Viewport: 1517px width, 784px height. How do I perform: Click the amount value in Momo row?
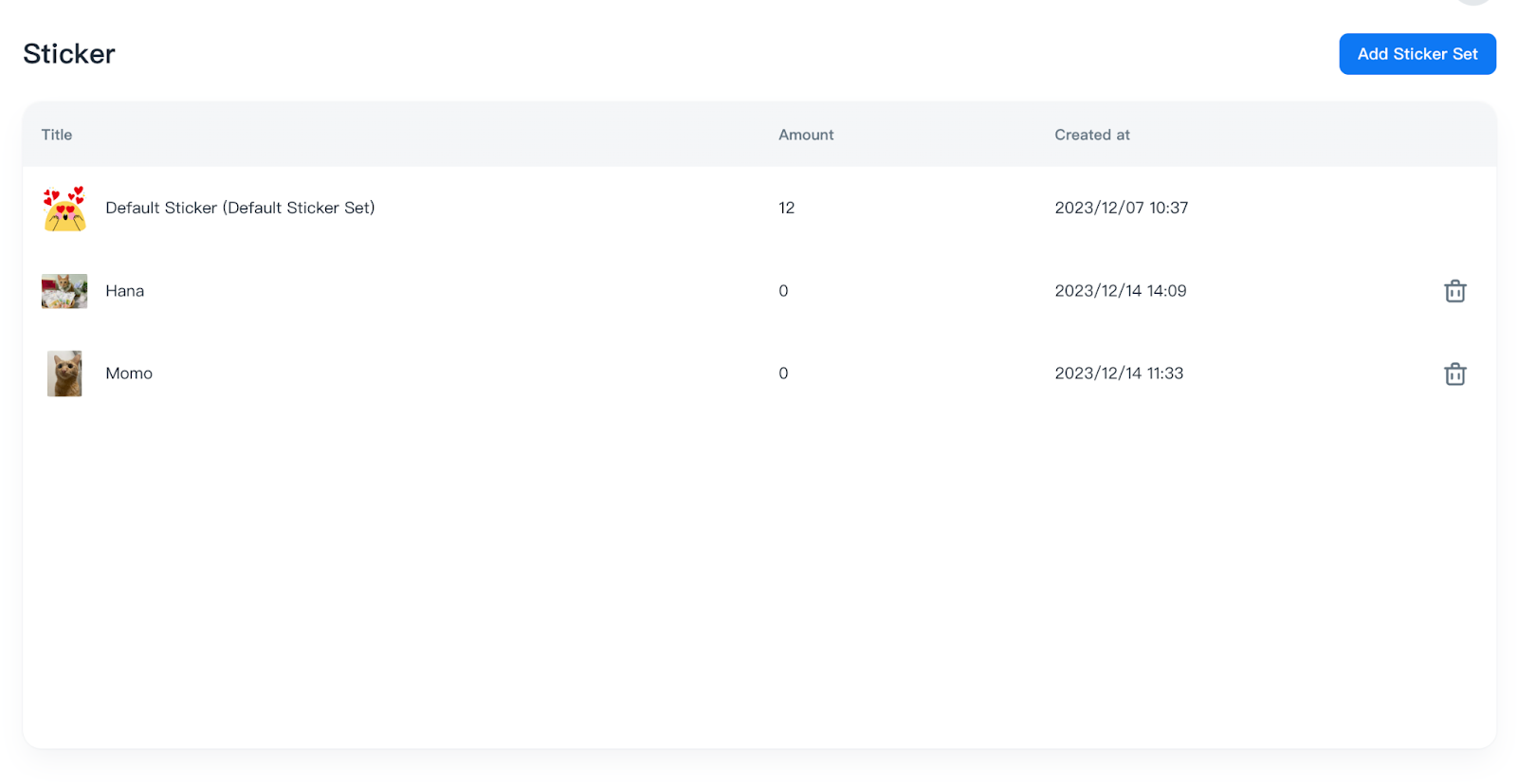click(x=783, y=374)
